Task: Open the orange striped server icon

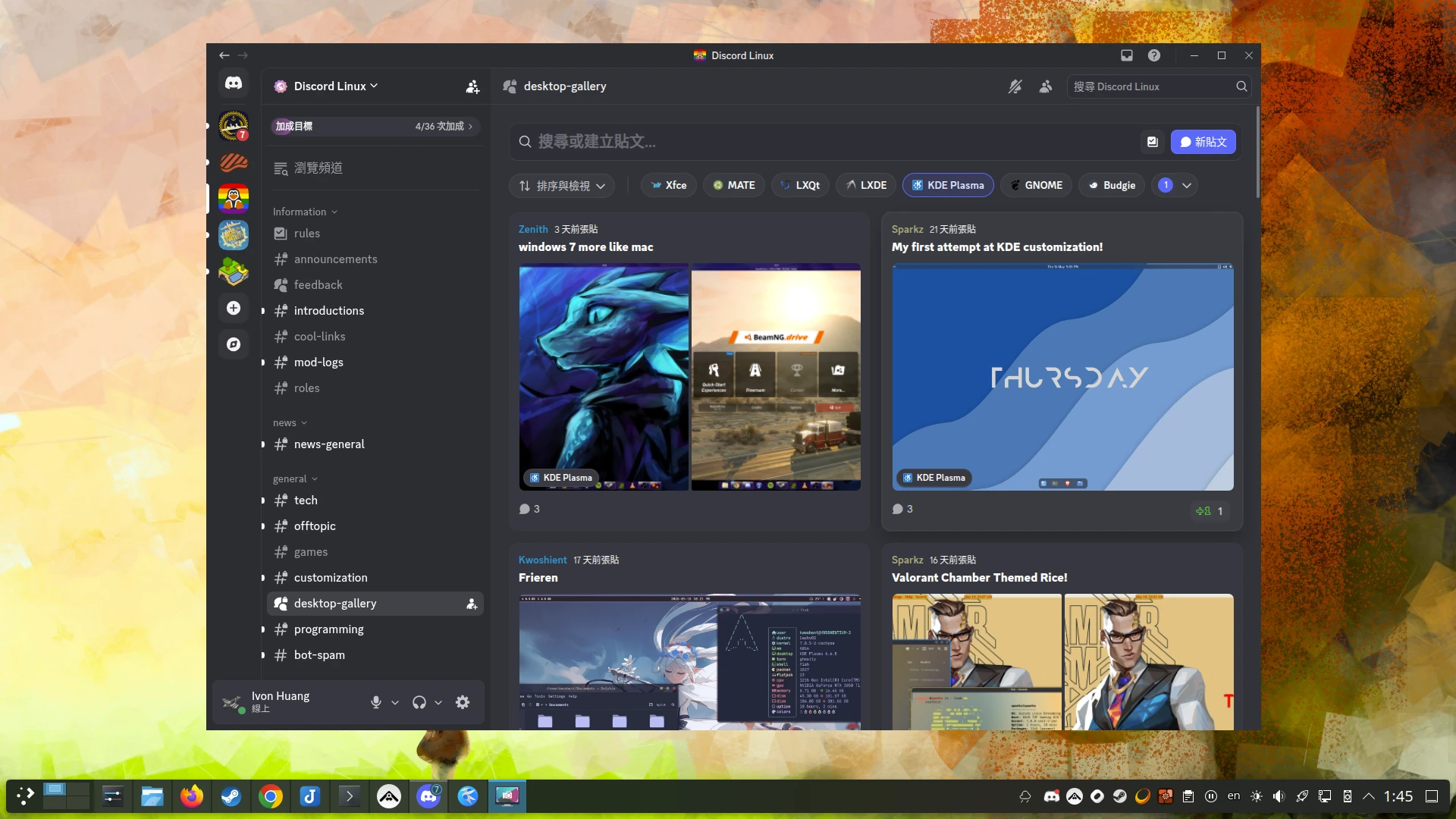Action: pos(234,162)
